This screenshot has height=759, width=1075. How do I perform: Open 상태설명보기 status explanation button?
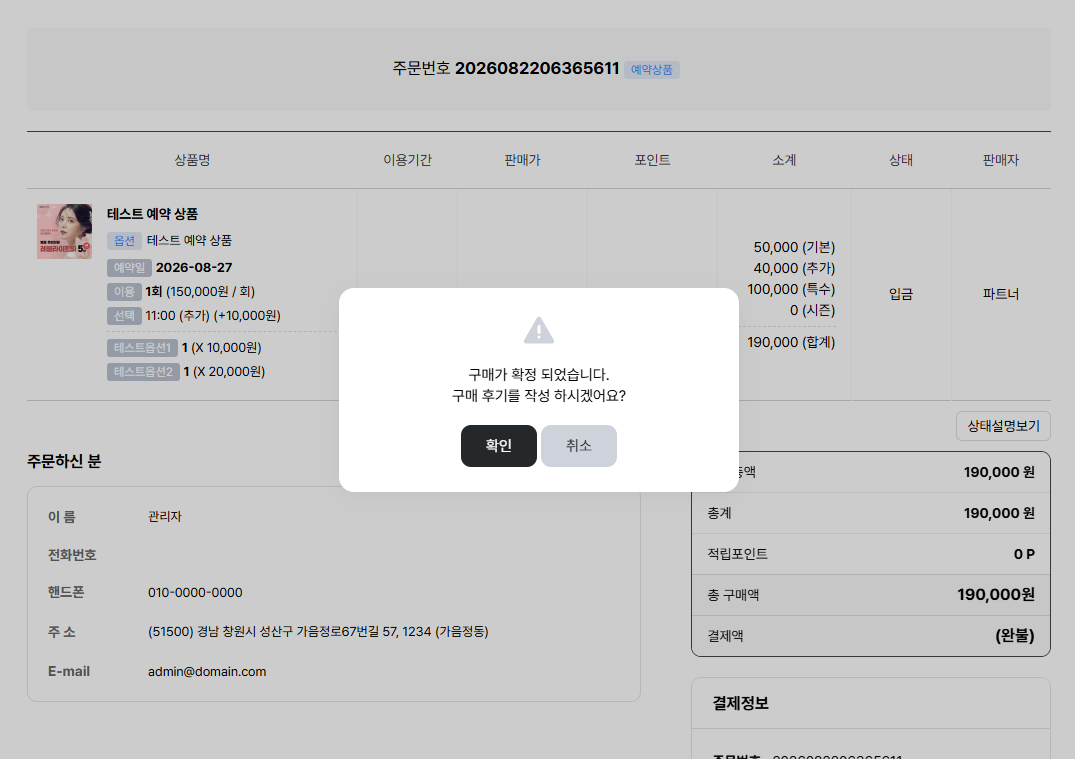1003,426
